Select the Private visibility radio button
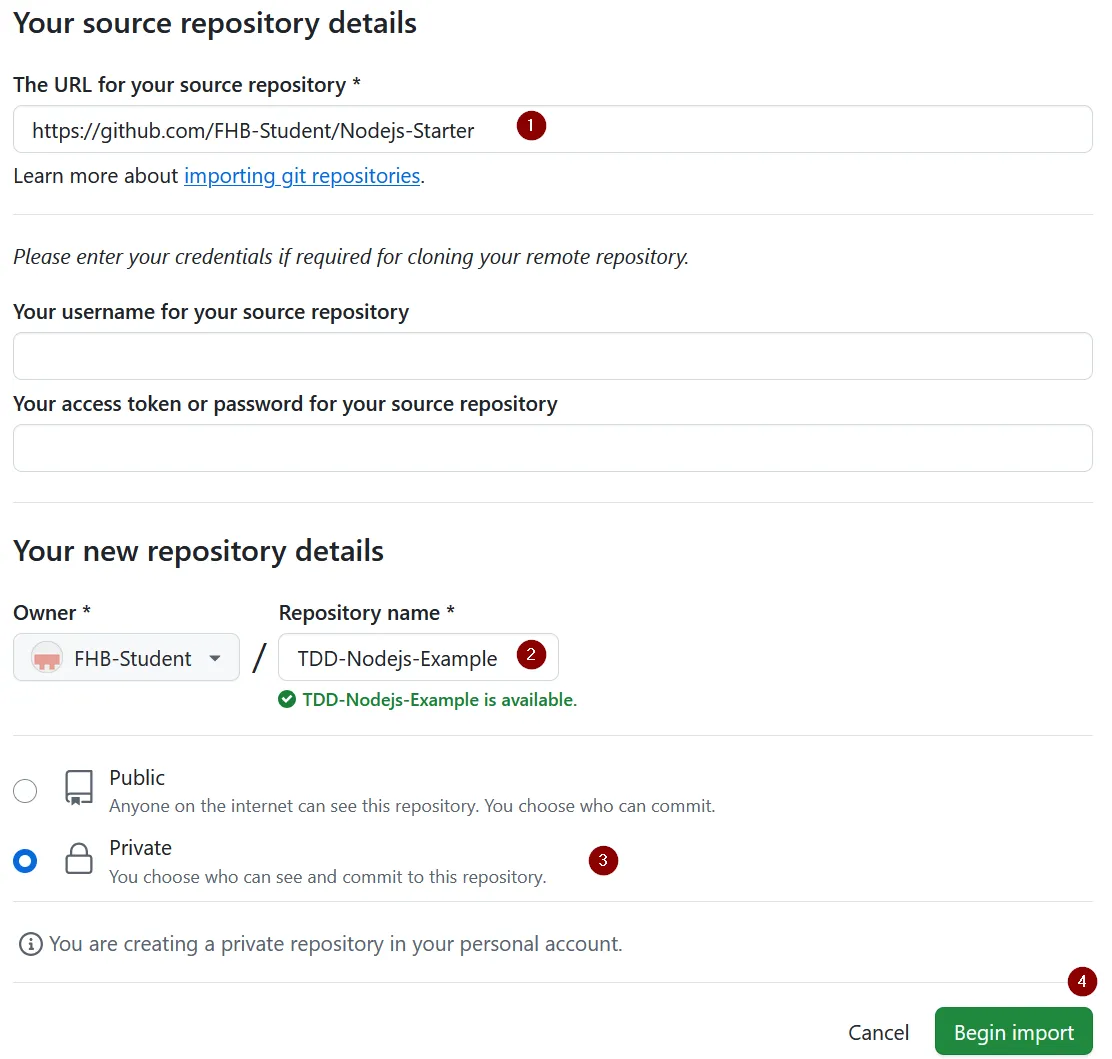Screen dimensions: 1112x1059 25,860
